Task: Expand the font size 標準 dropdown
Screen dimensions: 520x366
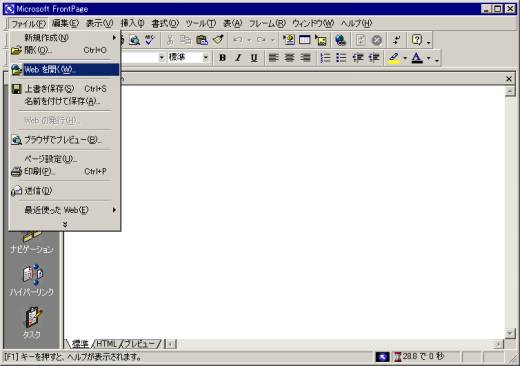Action: click(206, 58)
